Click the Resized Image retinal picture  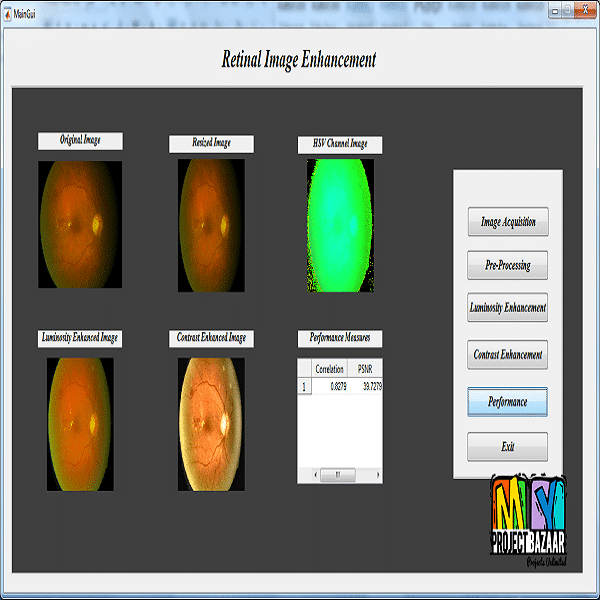click(211, 225)
